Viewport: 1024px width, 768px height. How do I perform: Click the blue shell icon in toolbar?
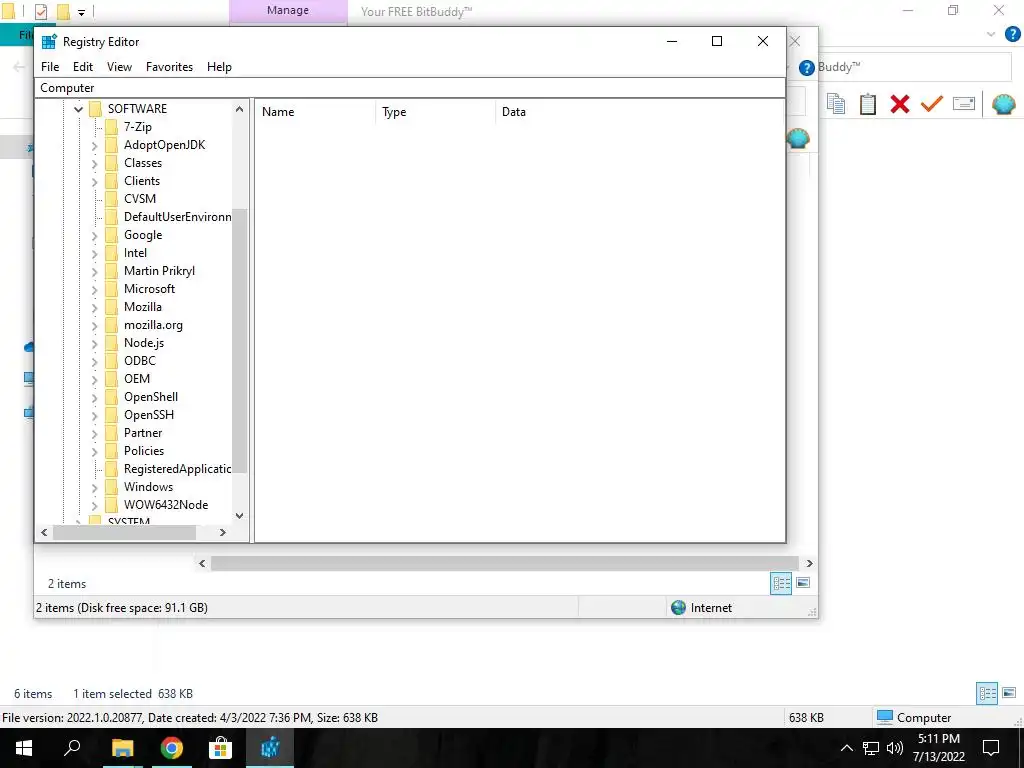tap(1004, 104)
